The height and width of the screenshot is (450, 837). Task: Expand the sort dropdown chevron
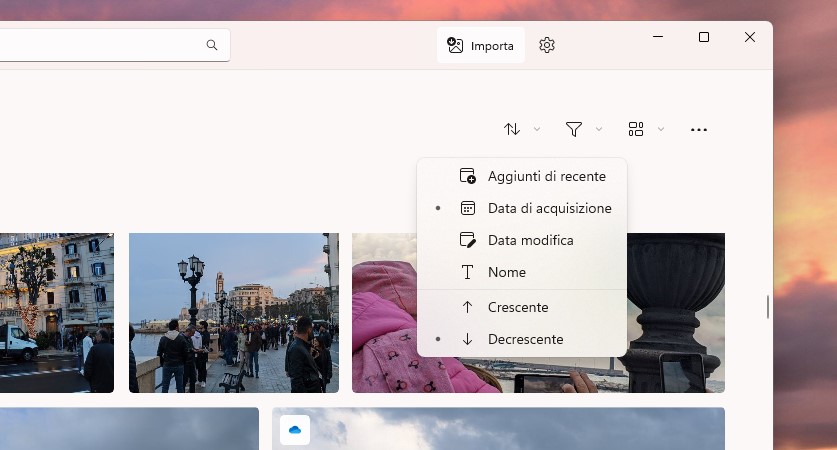click(537, 129)
